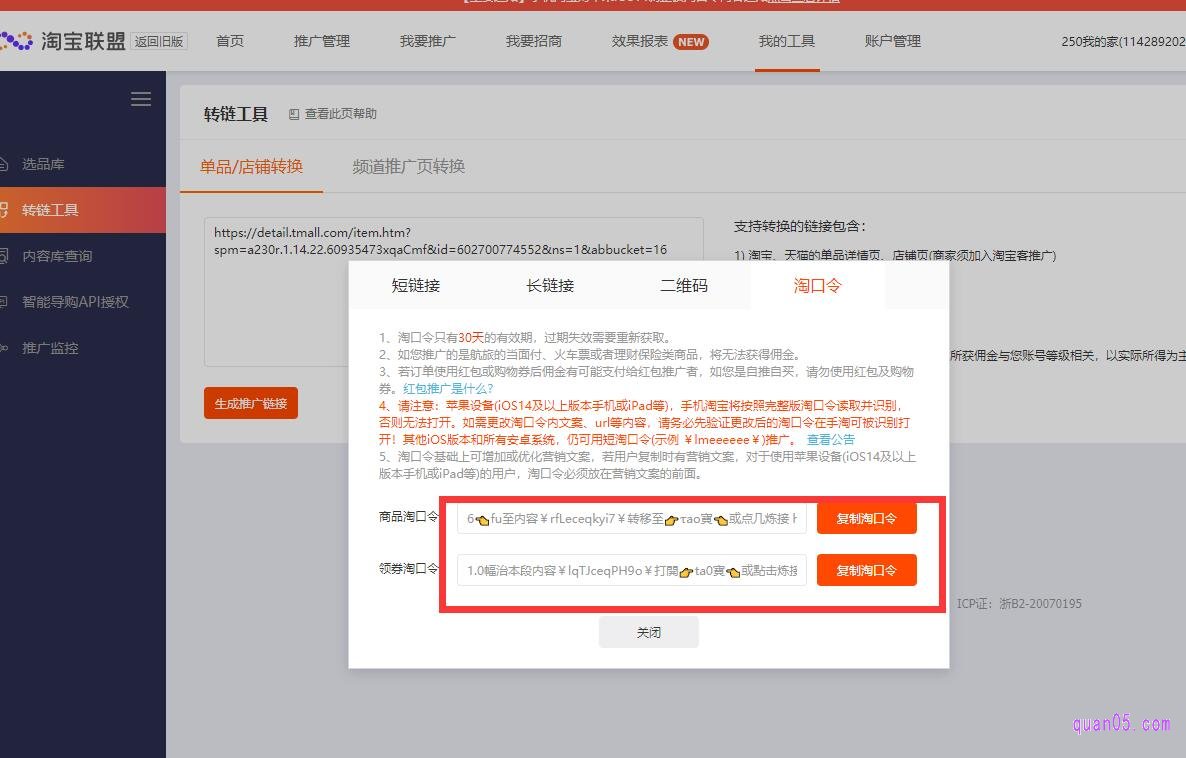Switch to 短链接 tab in dialog

(415, 285)
